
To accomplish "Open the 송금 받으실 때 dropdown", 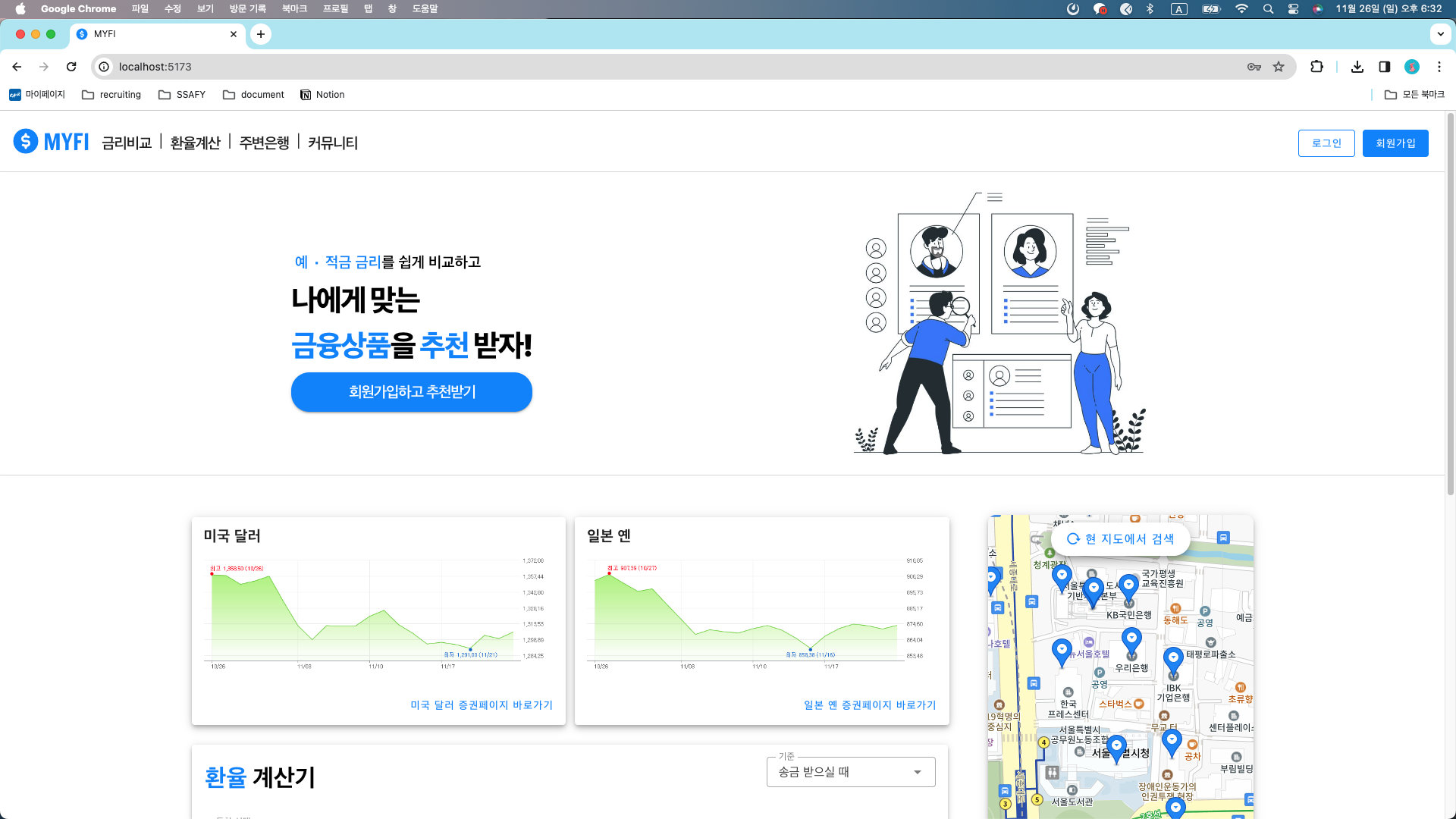I will 850,772.
